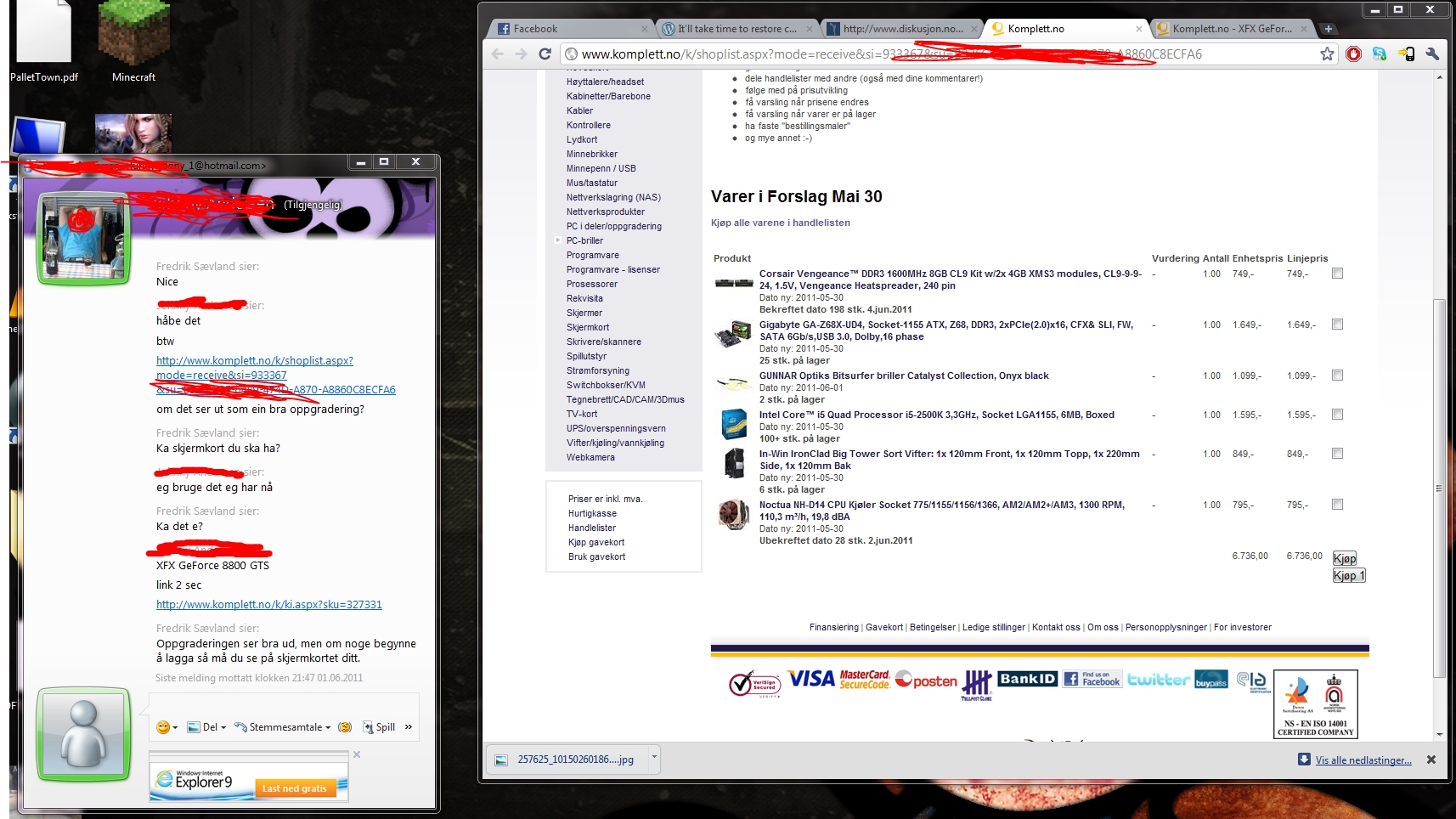
Task: Expand the PC-briller category arrow
Action: pyautogui.click(x=557, y=240)
